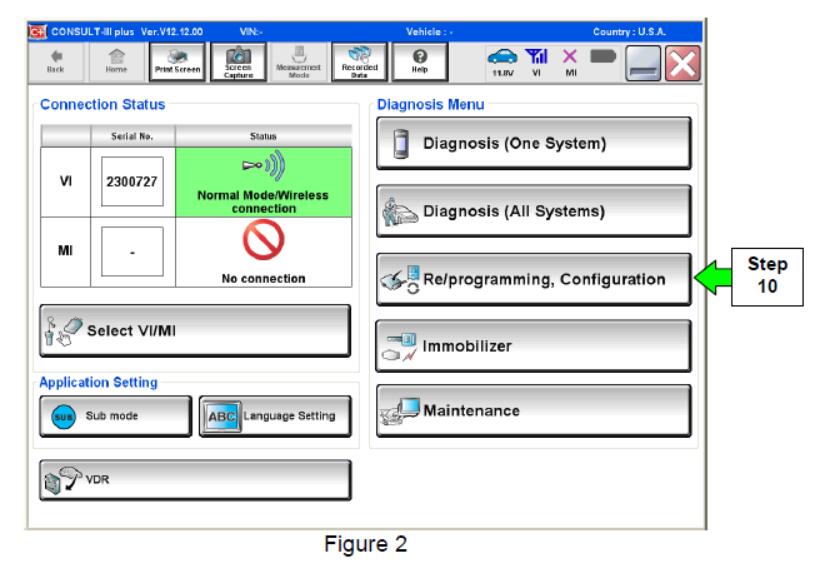Click the ABC language icon
Screen dimensions: 817x565
coord(222,416)
